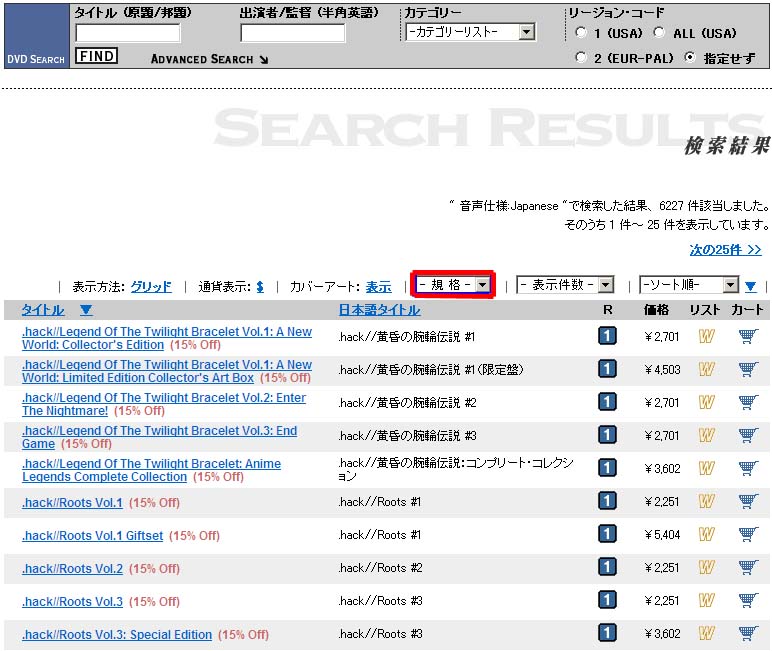The width and height of the screenshot is (772, 651).
Task: Select 指定せず region radio button
Action: click(690, 58)
